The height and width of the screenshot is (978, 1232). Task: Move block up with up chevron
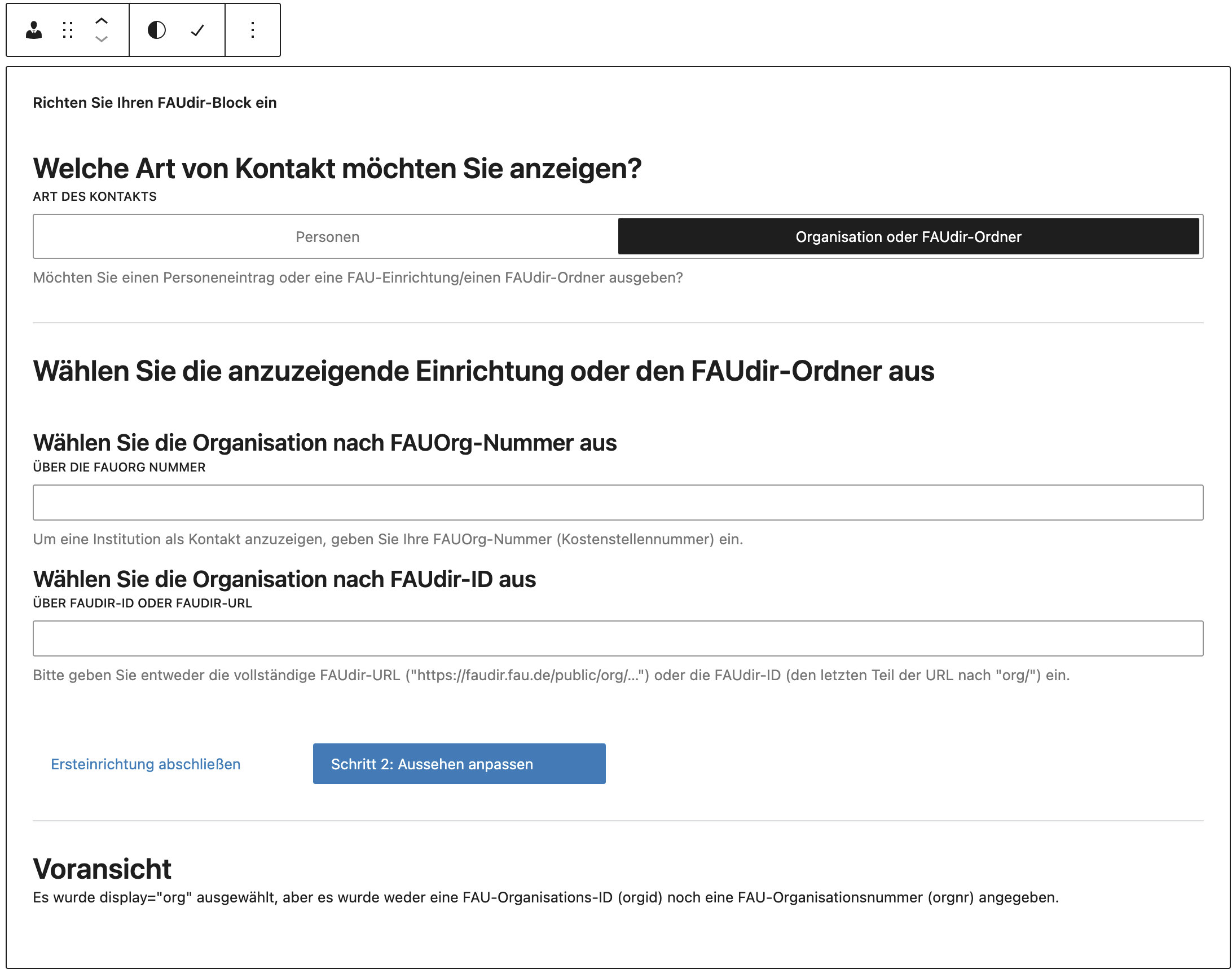(101, 20)
